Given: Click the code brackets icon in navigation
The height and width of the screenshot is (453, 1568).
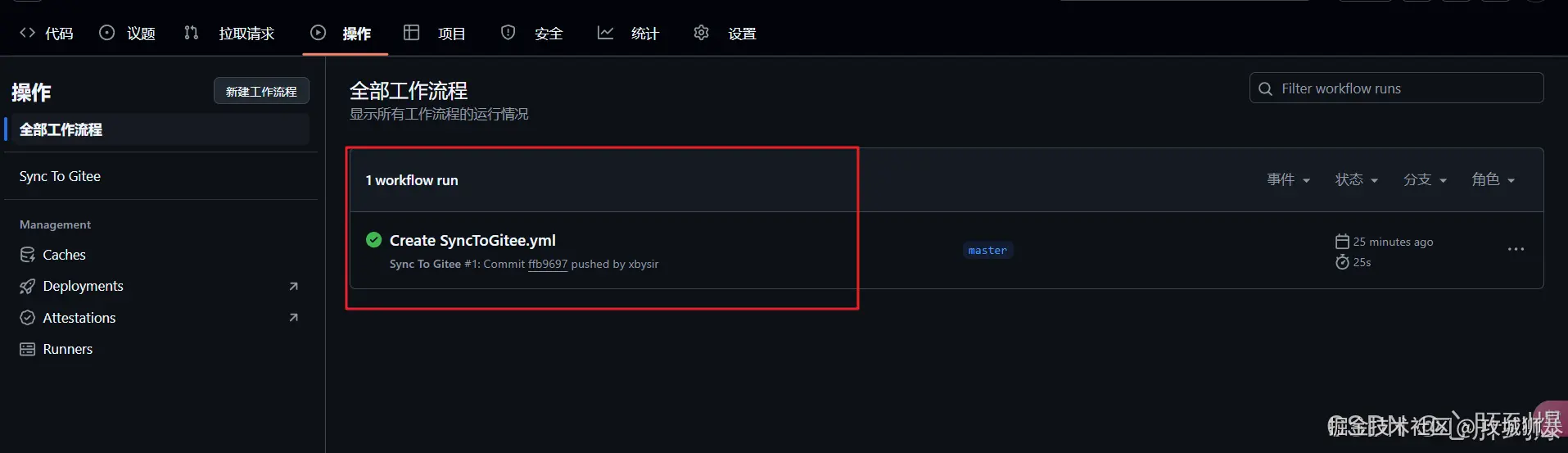Looking at the screenshot, I should pyautogui.click(x=27, y=33).
